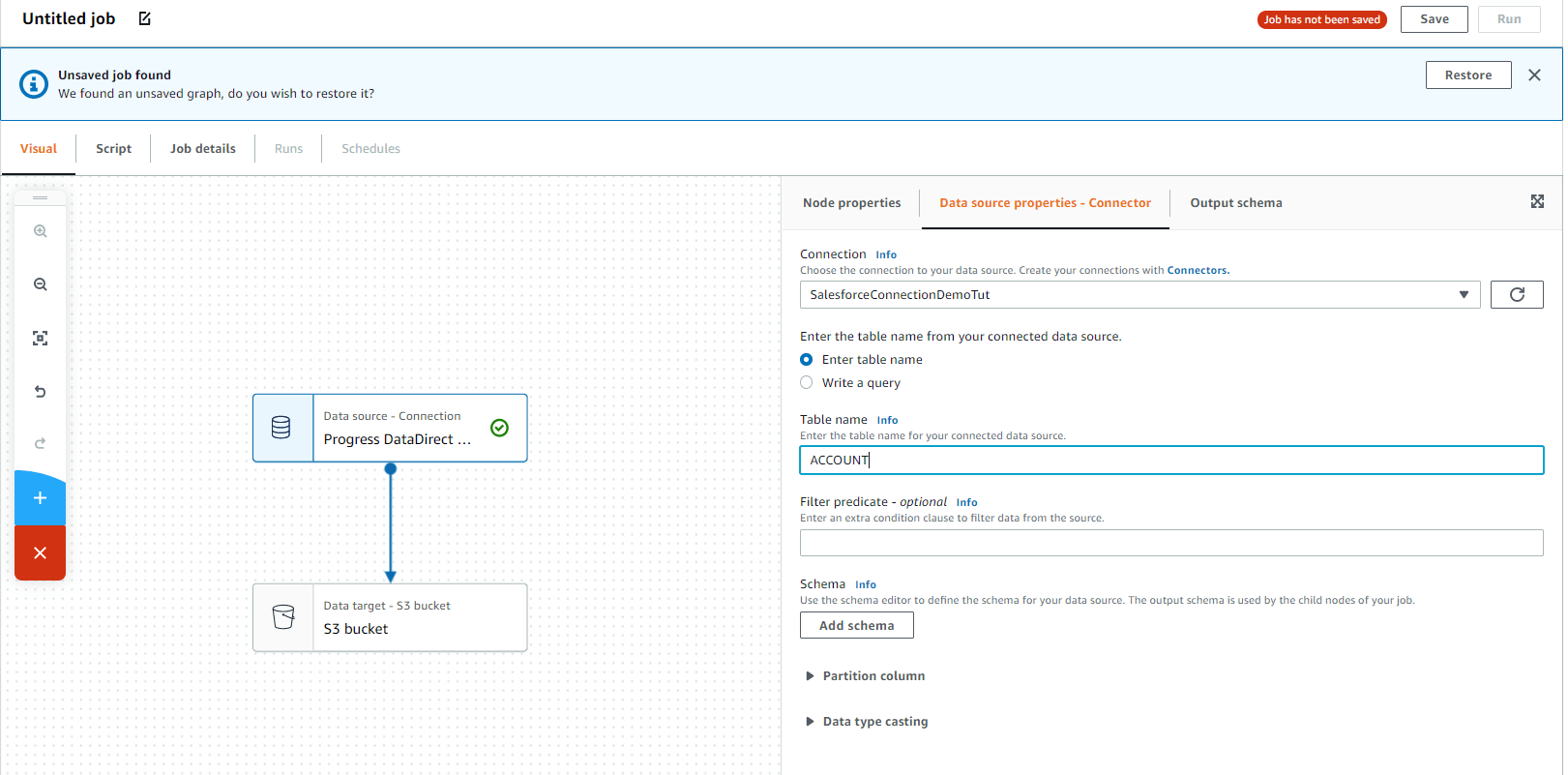Click the Add schema button

point(856,626)
